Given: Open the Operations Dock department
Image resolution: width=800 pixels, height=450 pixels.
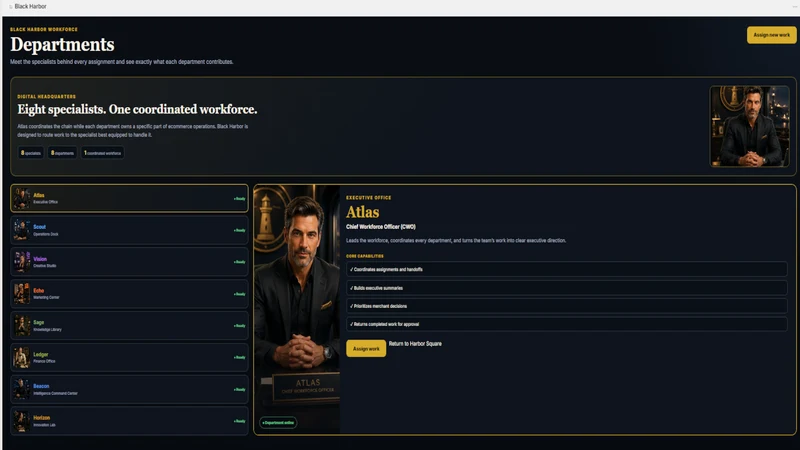Looking at the screenshot, I should pyautogui.click(x=129, y=230).
